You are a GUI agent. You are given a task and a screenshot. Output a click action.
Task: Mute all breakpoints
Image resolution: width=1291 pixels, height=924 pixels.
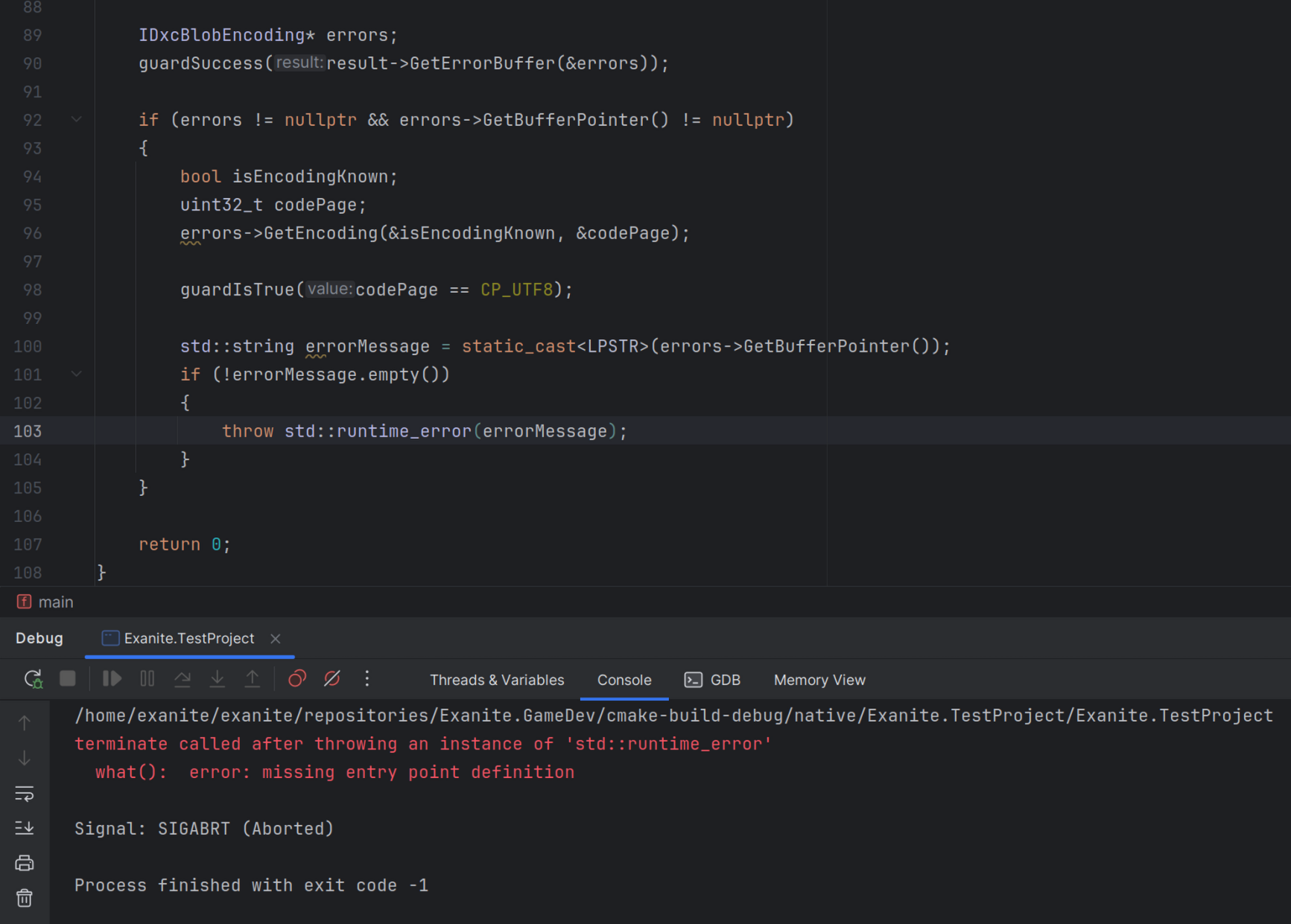click(x=332, y=679)
